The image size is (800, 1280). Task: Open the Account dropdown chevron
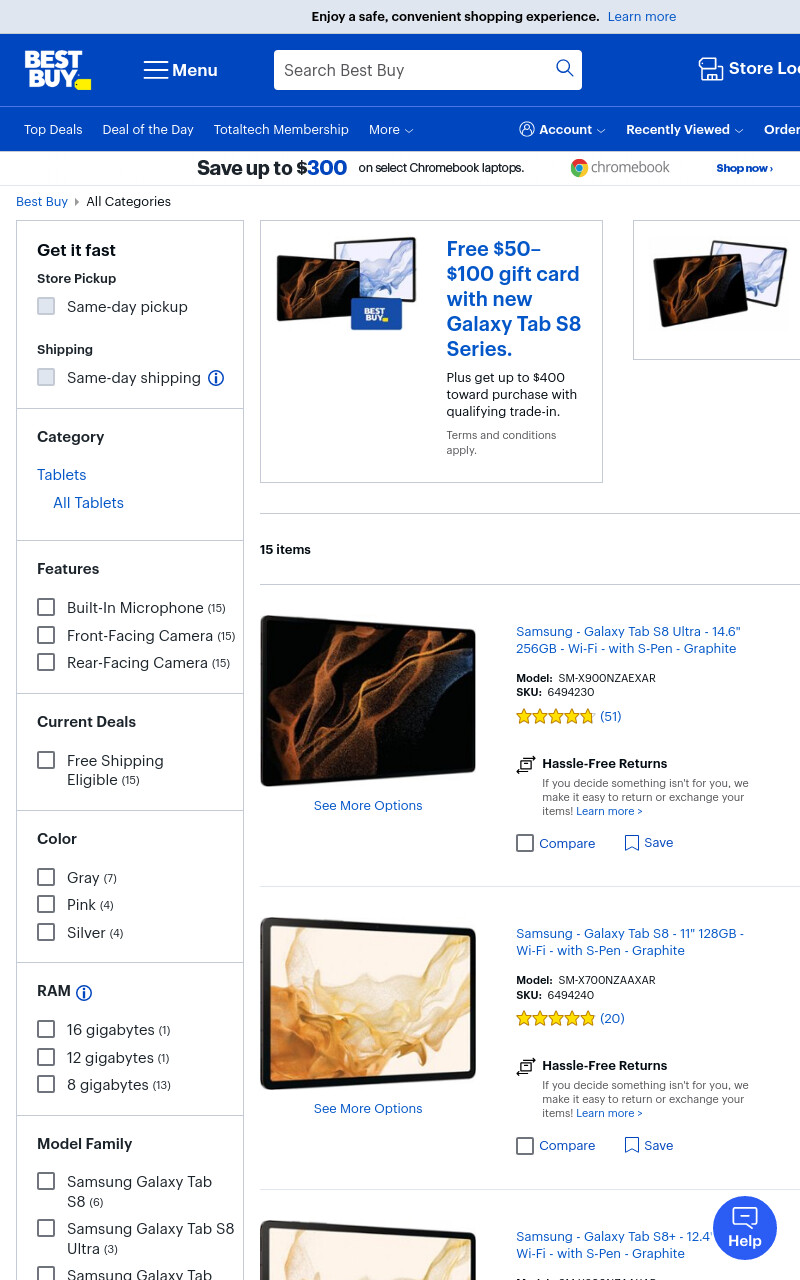pos(601,131)
